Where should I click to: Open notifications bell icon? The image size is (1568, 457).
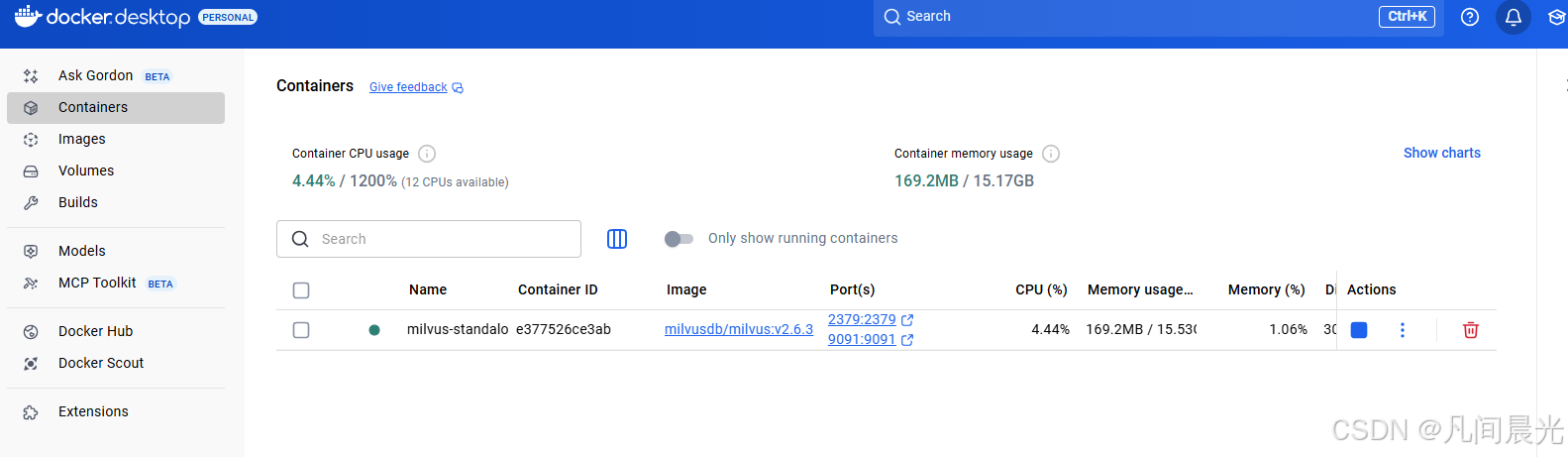[1514, 17]
